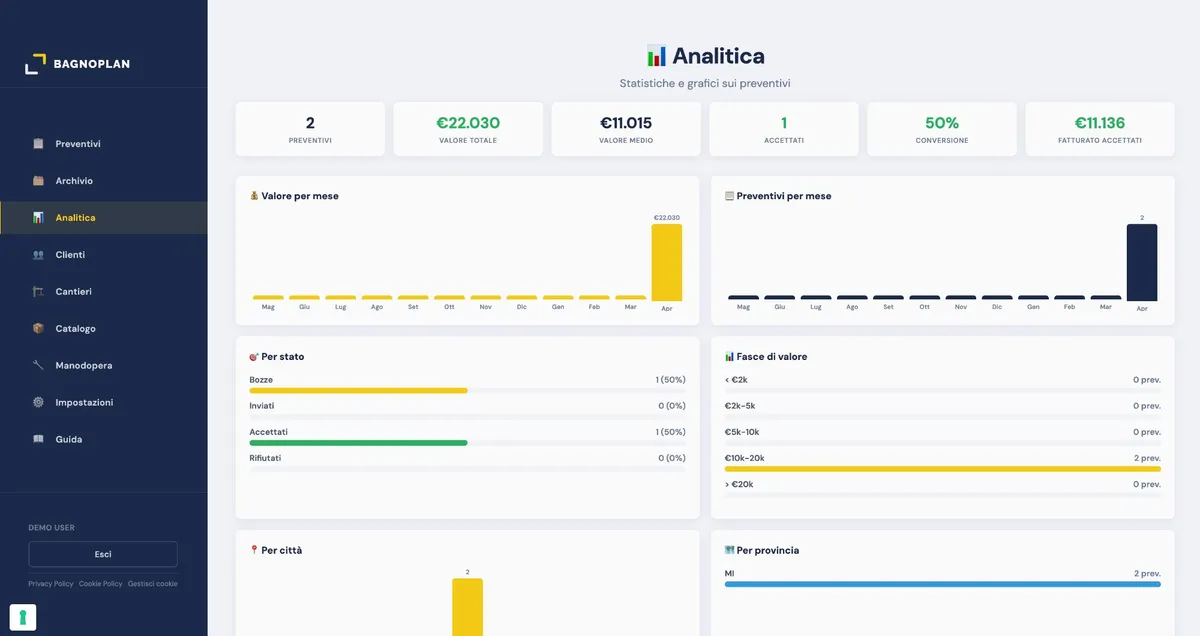
Task: Click the dark Apr bar in Preventivi per mese
Action: pos(1142,262)
